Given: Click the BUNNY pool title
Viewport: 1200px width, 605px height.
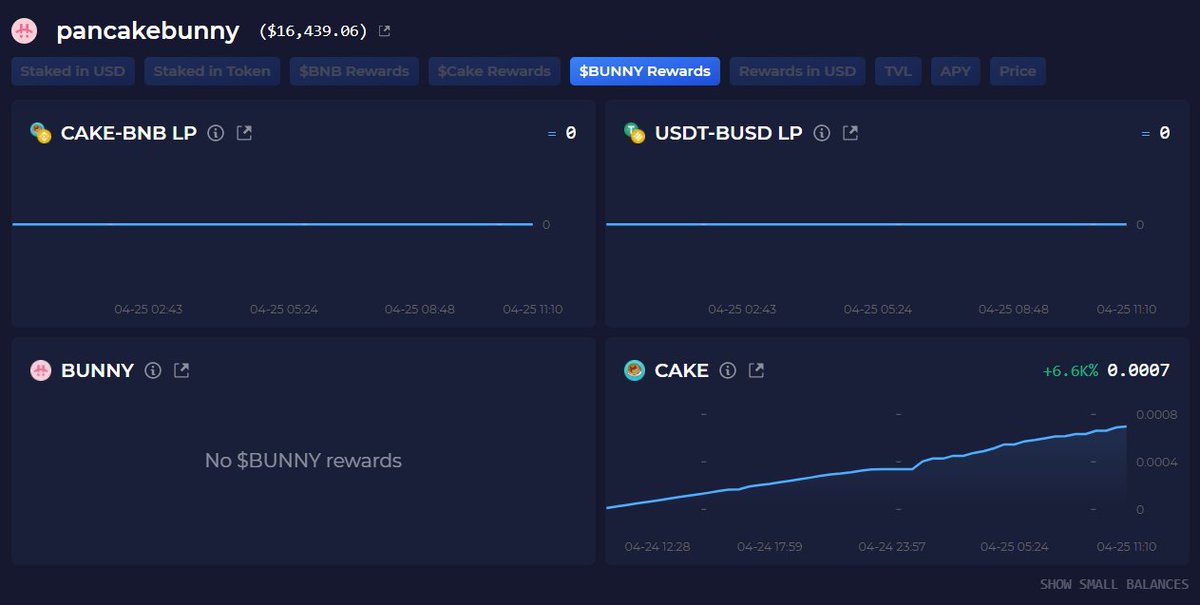Looking at the screenshot, I should point(97,370).
